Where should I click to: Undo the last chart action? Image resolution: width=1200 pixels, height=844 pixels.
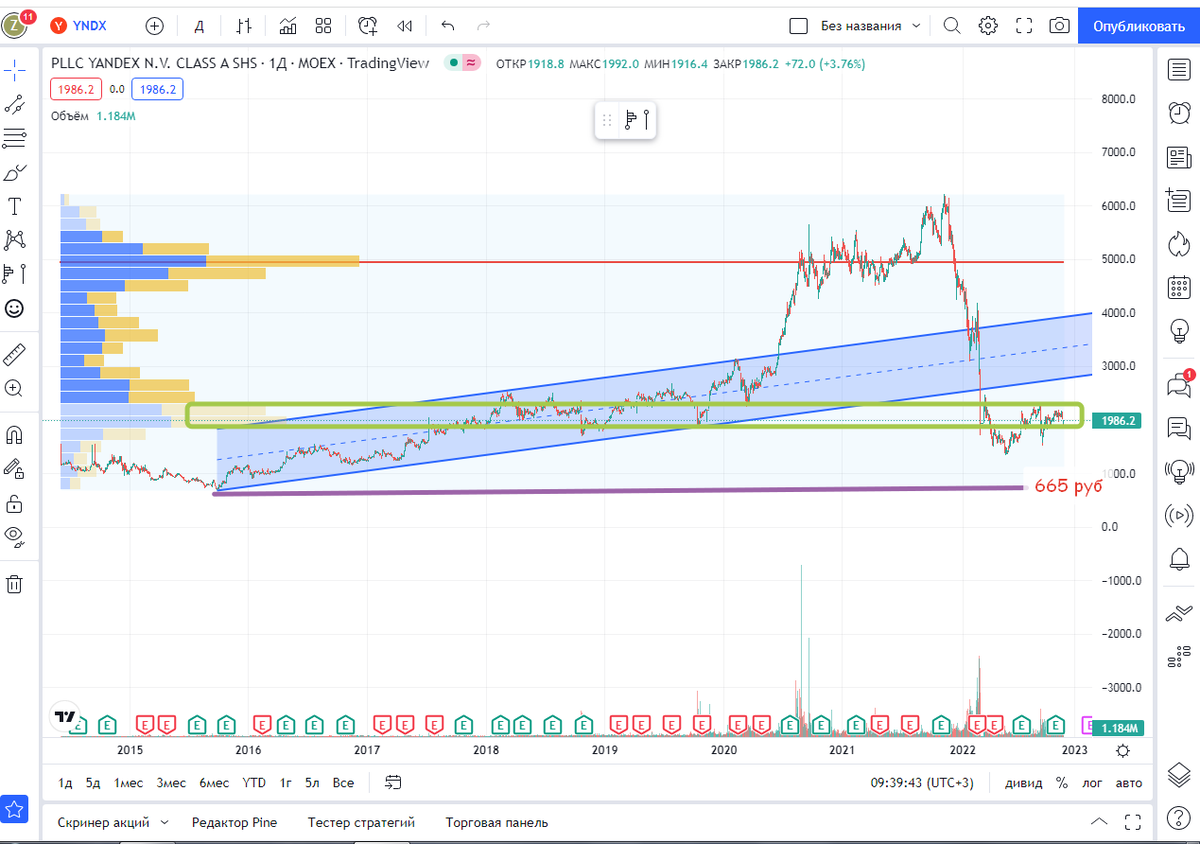447,25
